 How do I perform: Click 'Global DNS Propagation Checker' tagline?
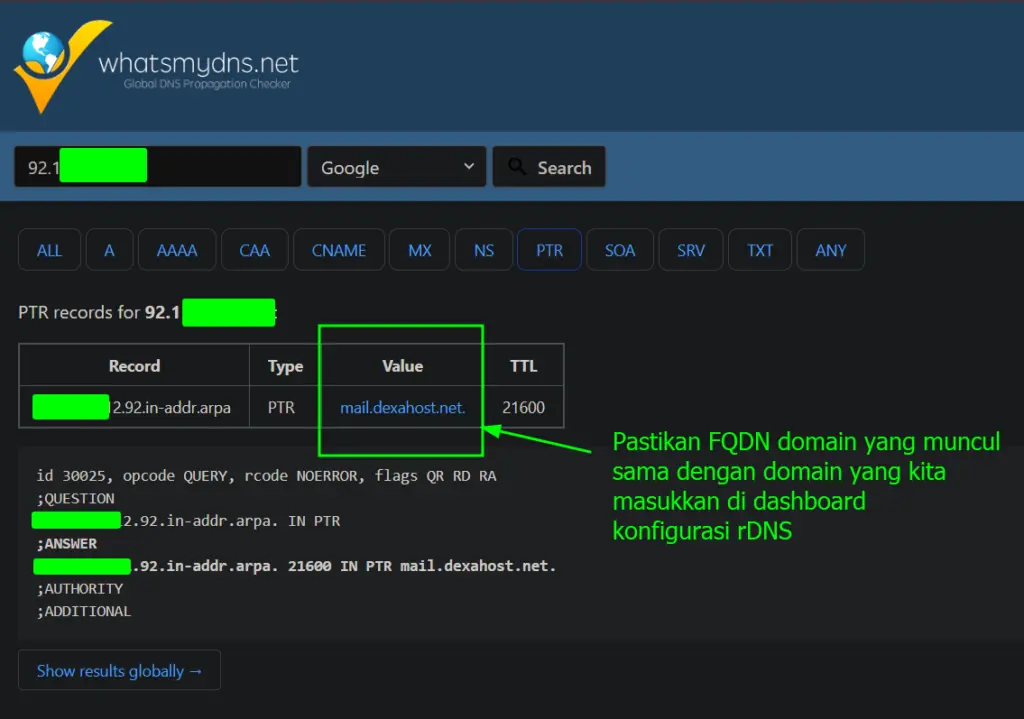207,84
